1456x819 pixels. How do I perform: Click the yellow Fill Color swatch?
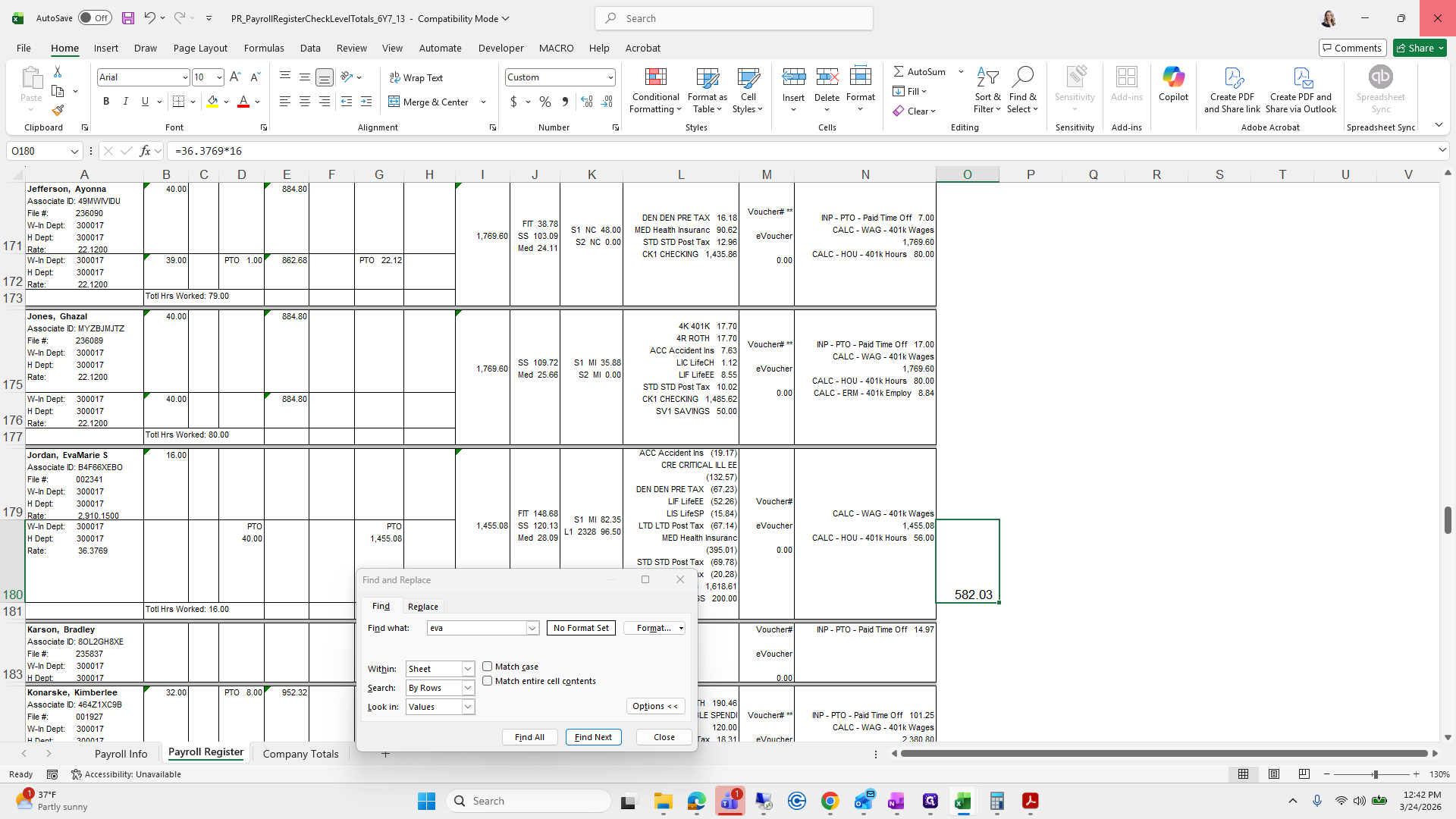point(212,102)
